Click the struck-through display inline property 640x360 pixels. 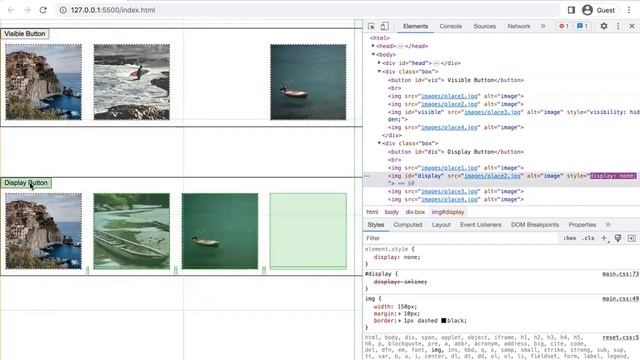(400, 282)
